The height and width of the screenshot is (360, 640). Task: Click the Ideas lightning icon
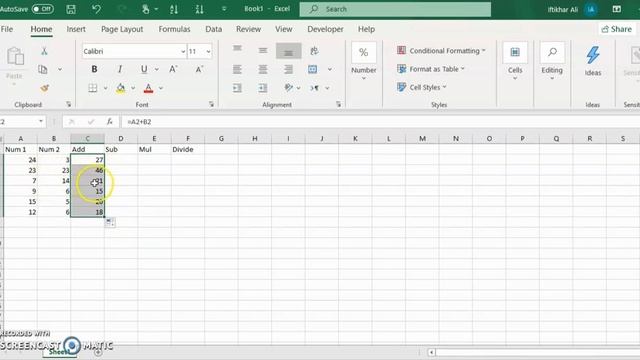pos(593,56)
